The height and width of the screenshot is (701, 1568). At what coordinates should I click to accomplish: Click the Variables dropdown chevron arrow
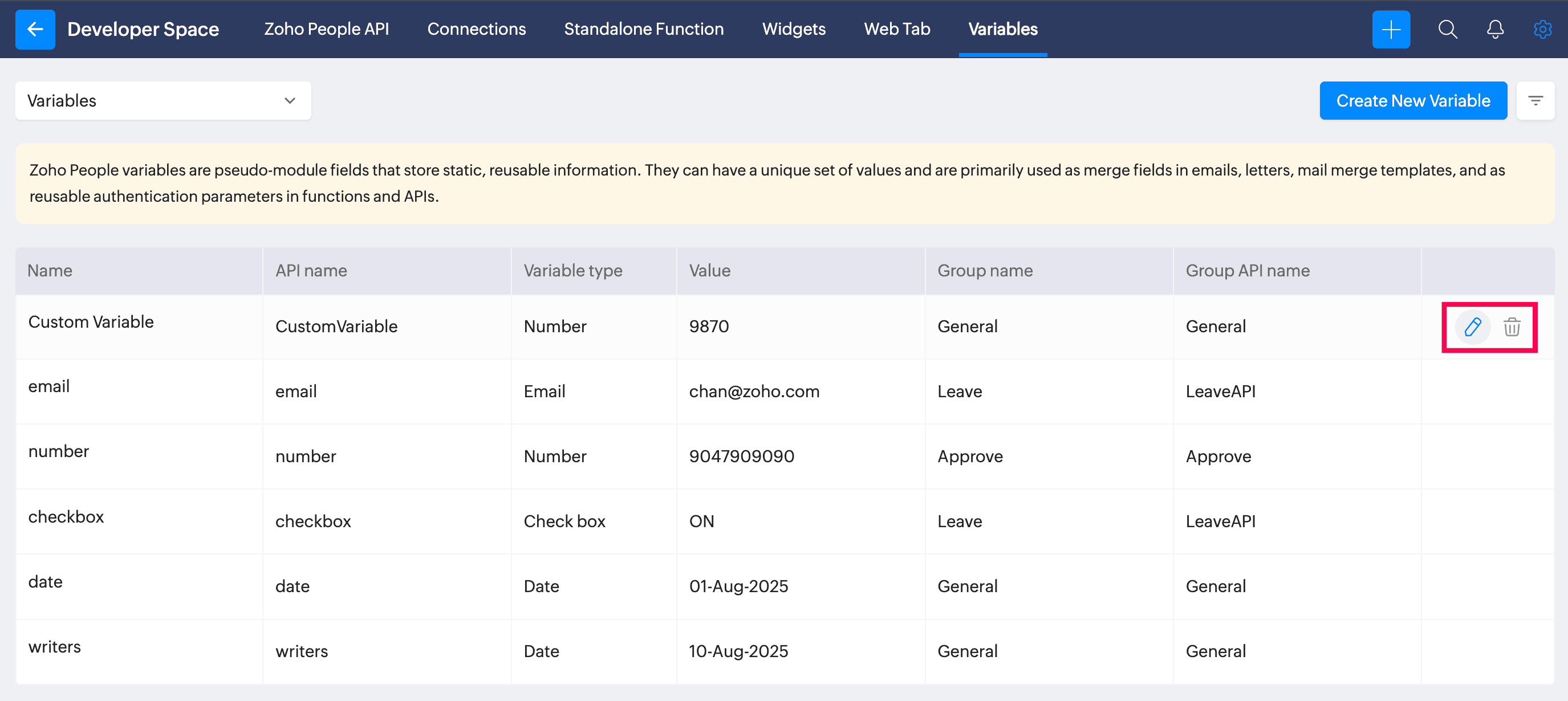pos(290,100)
